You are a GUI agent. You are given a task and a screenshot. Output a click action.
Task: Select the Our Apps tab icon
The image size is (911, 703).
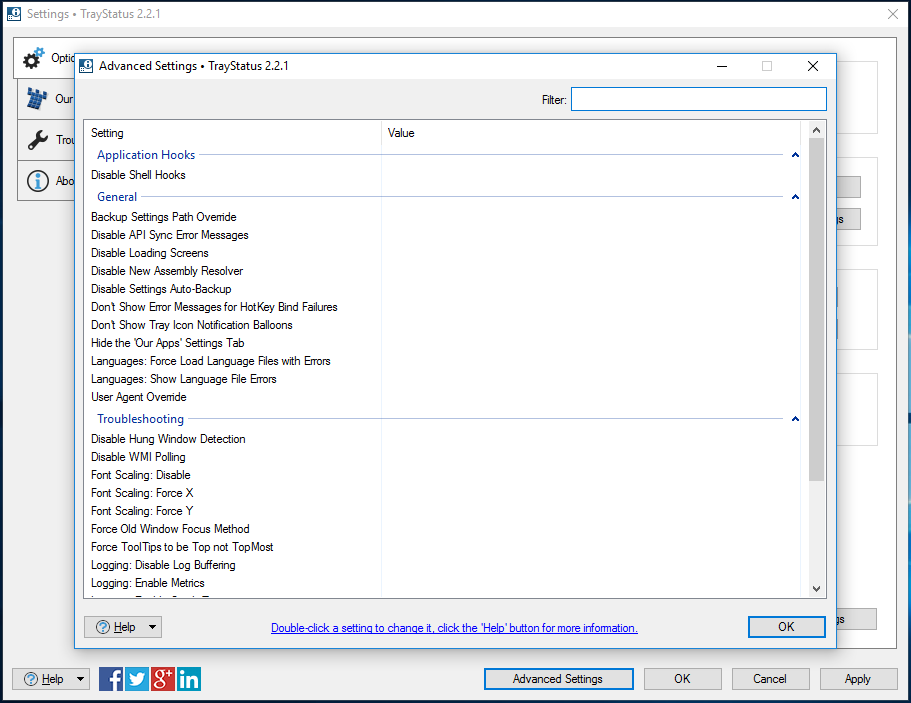coord(37,99)
